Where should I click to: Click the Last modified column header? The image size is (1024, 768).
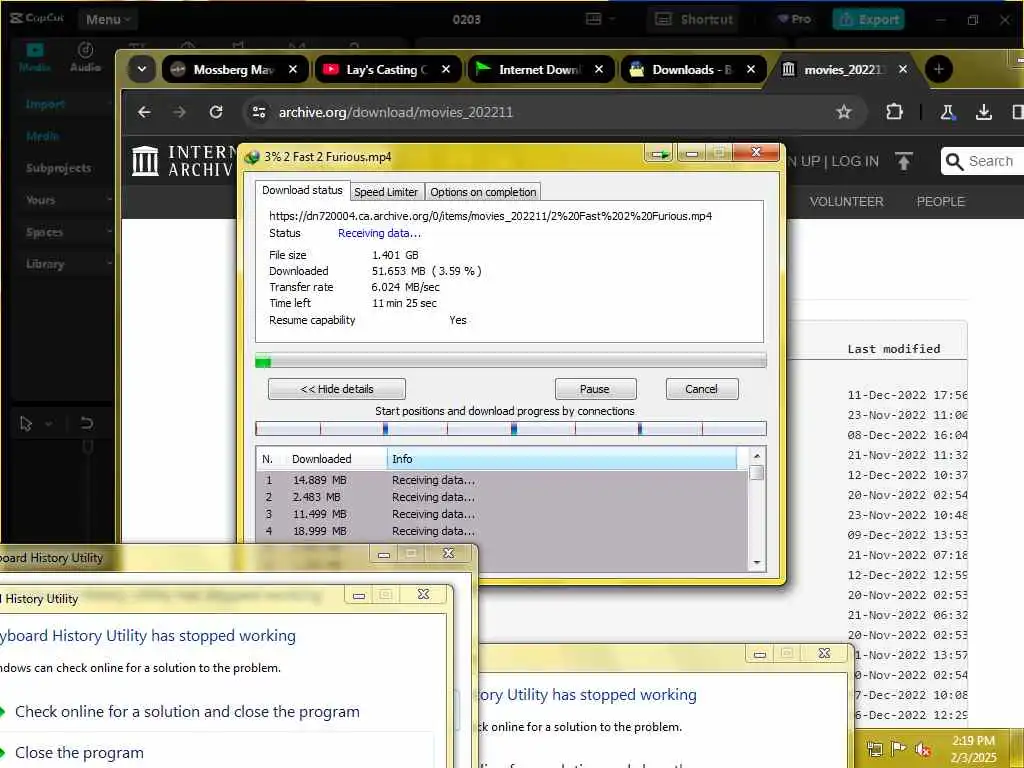(x=893, y=349)
